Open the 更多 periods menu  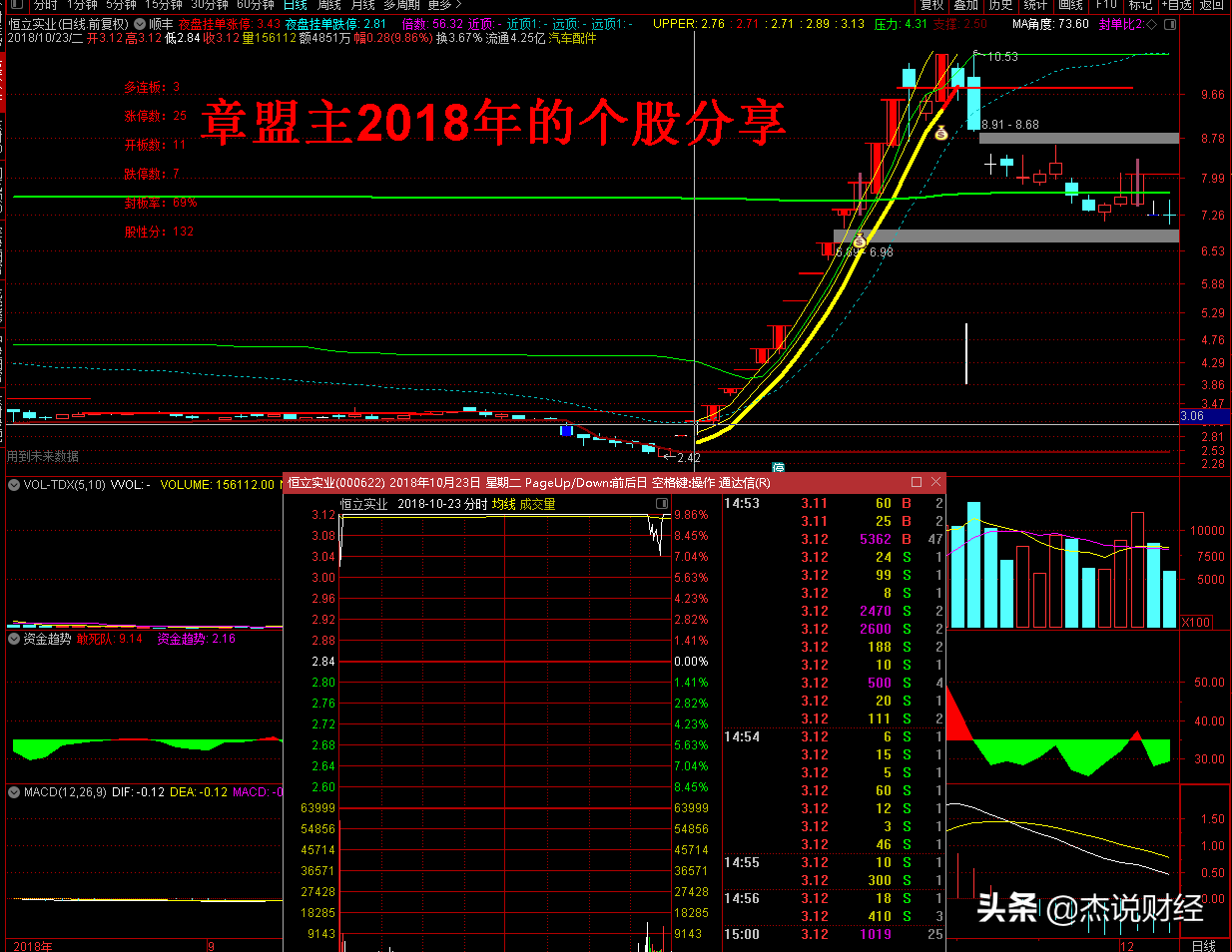(444, 5)
